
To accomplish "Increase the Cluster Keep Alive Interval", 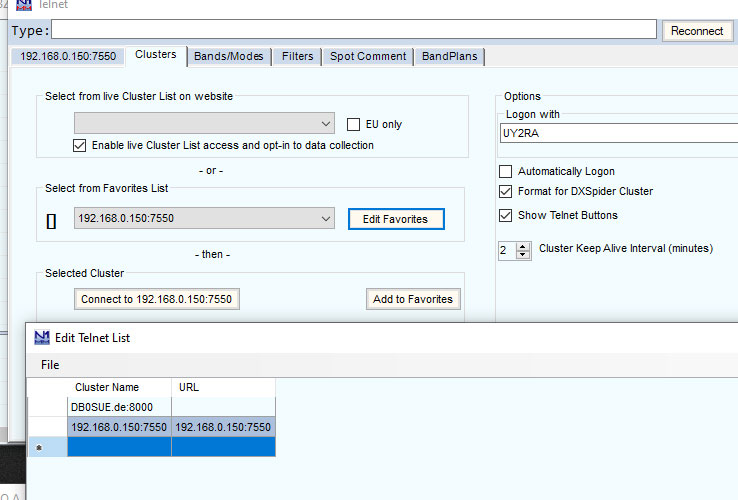I will (523, 246).
